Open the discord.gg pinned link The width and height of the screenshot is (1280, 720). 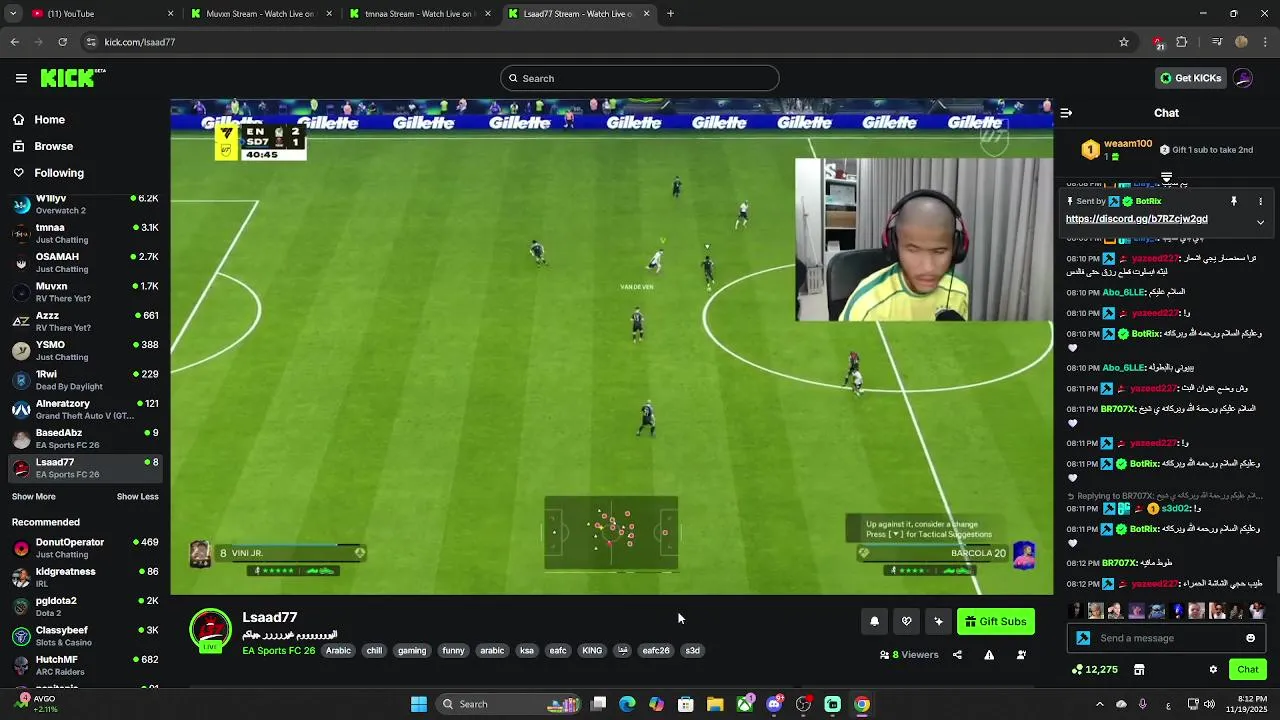pyautogui.click(x=1136, y=219)
